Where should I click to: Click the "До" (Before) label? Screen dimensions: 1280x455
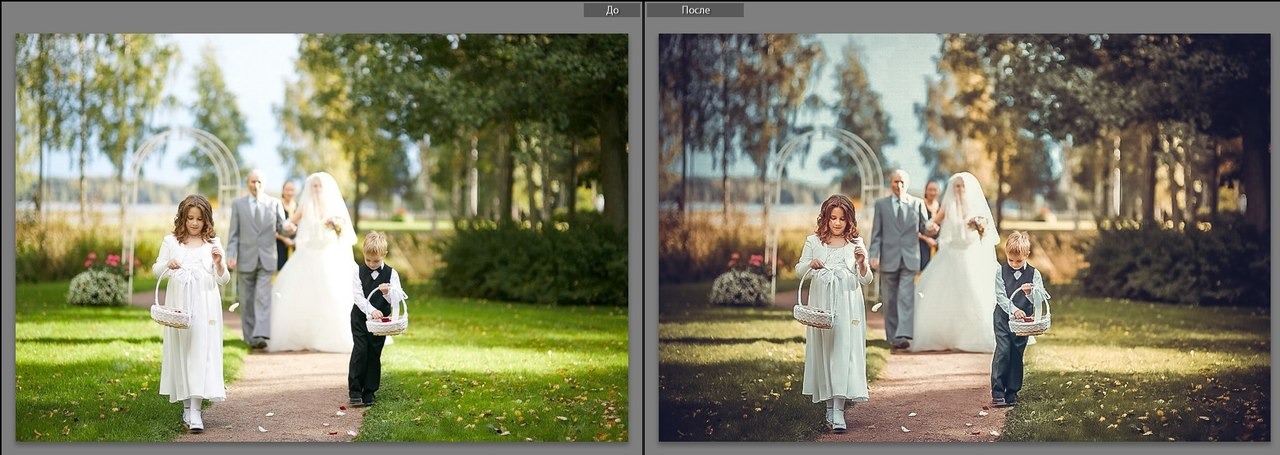612,10
